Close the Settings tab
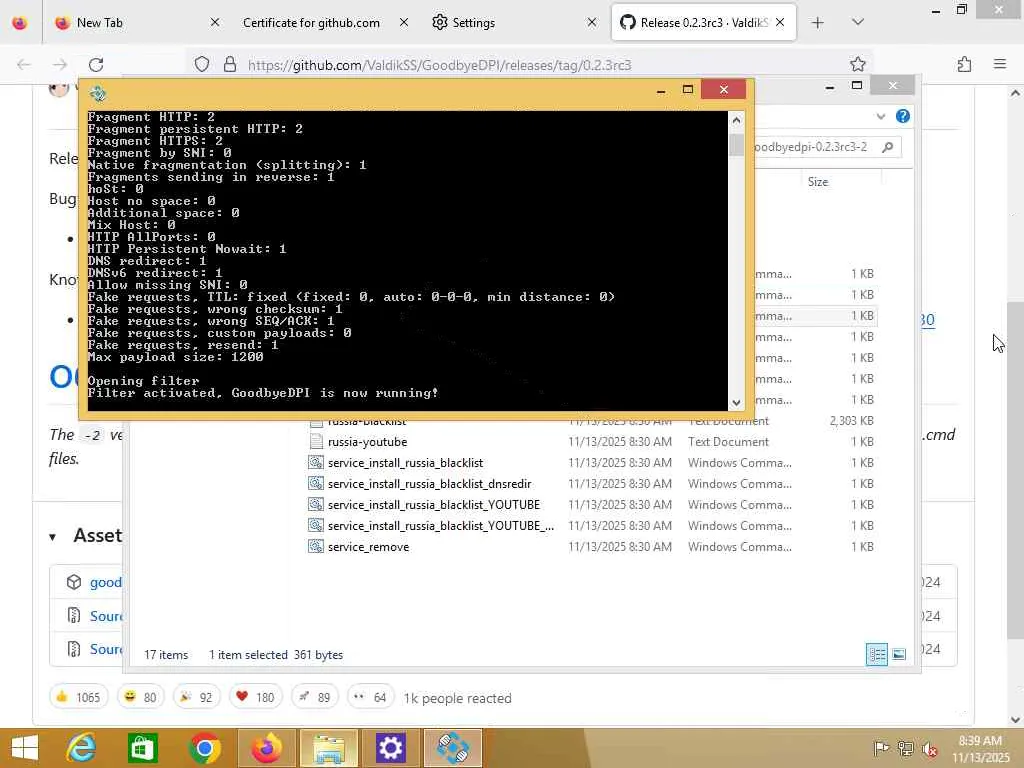The image size is (1024, 768). [592, 22]
